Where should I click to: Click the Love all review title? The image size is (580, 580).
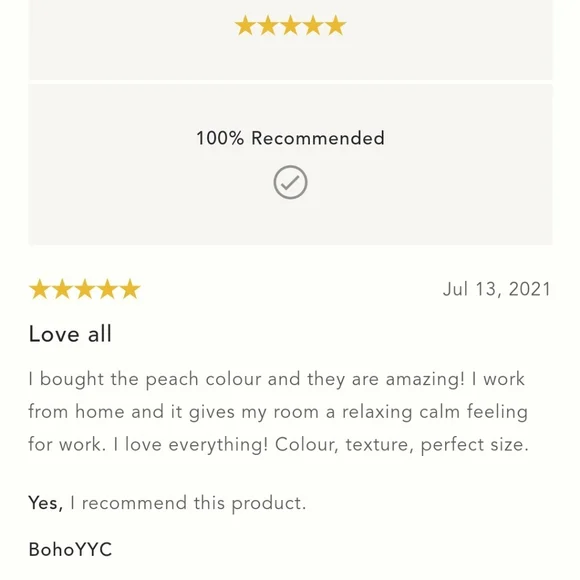point(70,334)
